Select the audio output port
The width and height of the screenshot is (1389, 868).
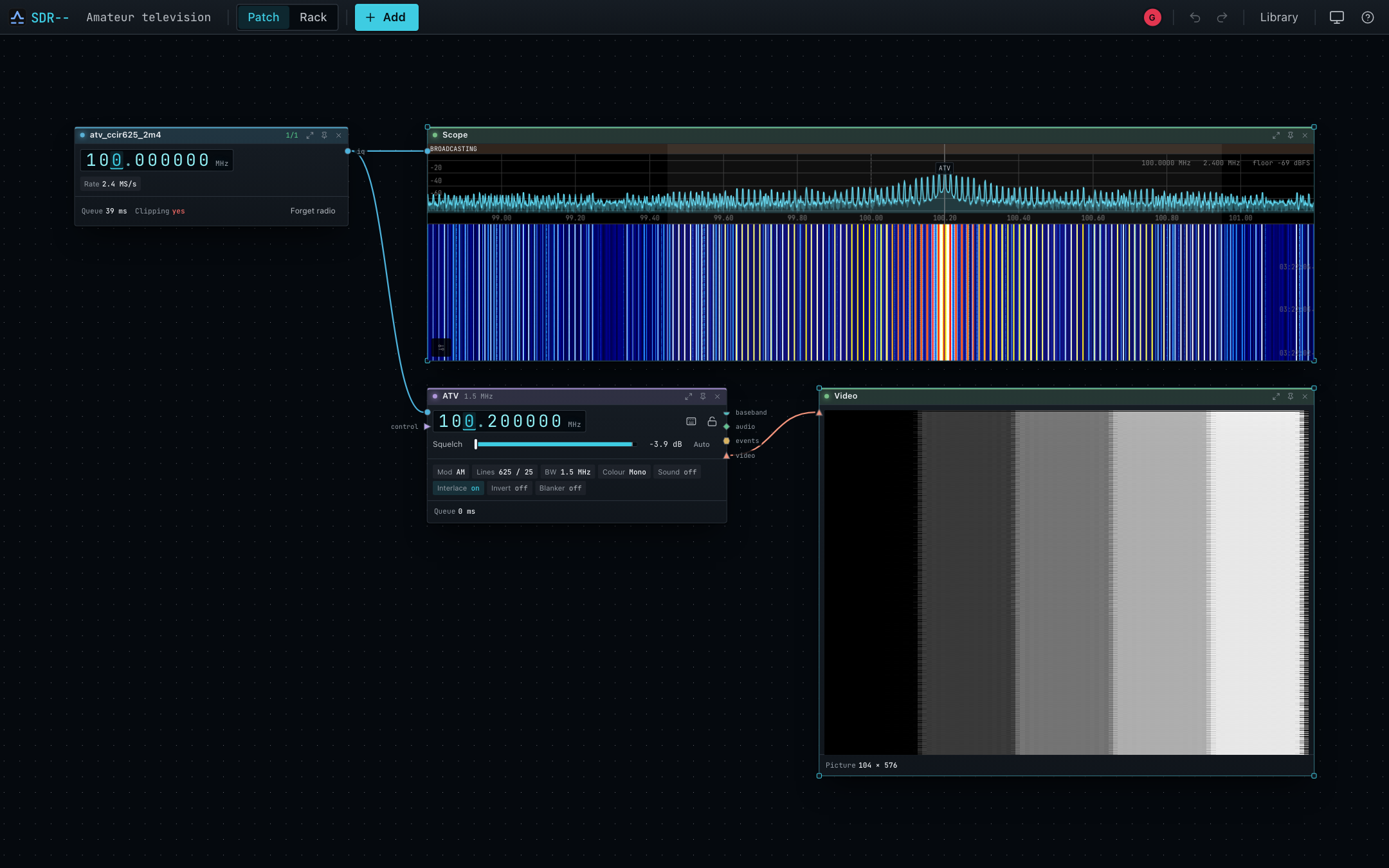pos(727,427)
